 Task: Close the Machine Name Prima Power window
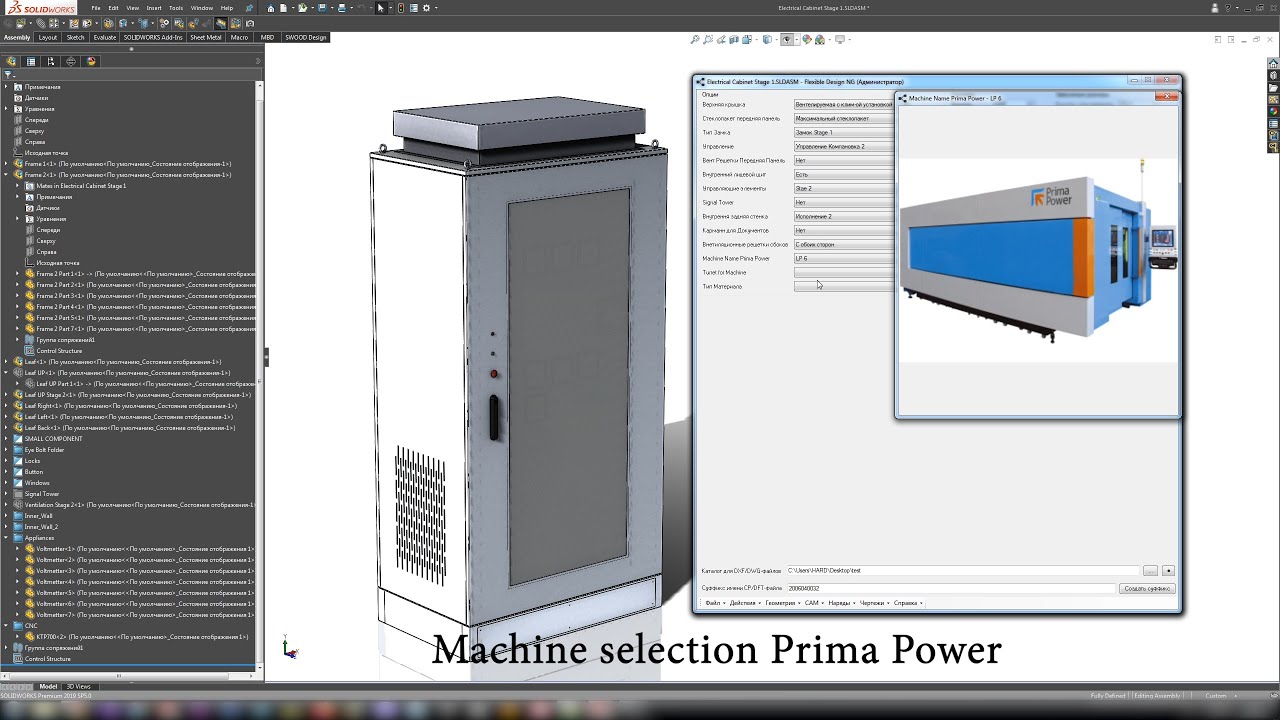(1166, 98)
